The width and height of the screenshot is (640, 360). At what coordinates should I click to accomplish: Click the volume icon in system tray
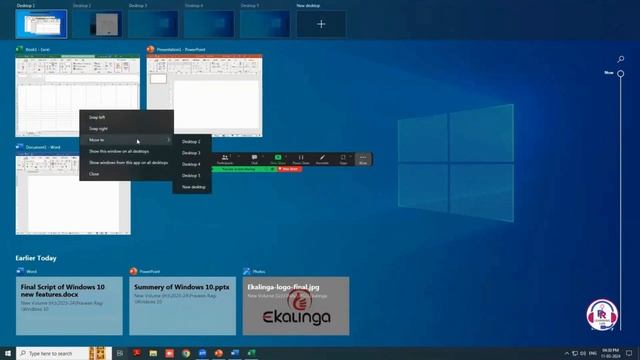tap(583, 353)
